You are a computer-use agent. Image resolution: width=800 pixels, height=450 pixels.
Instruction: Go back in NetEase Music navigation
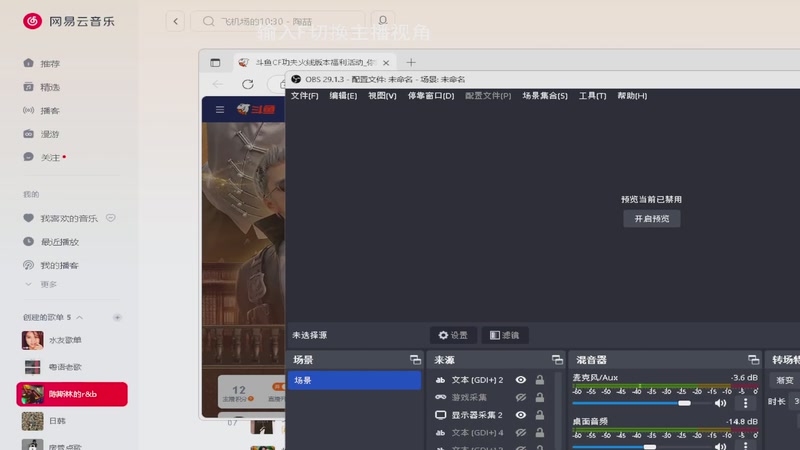tap(175, 21)
